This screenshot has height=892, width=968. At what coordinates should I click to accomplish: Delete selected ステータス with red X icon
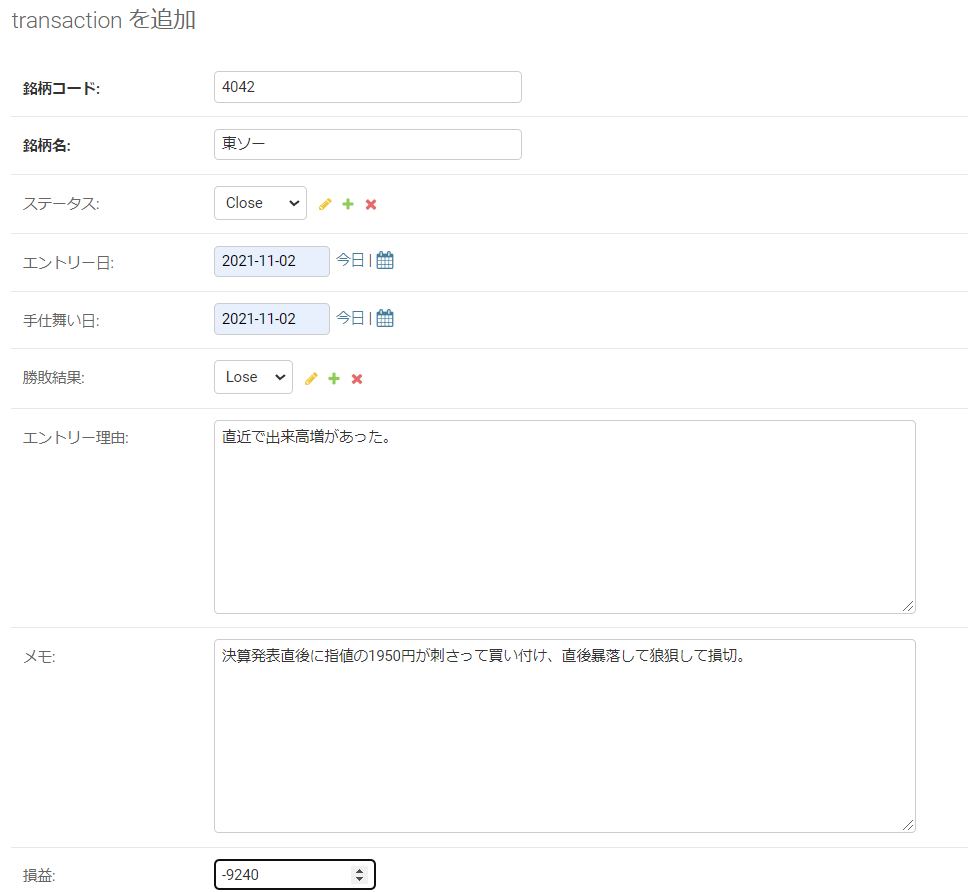371,204
